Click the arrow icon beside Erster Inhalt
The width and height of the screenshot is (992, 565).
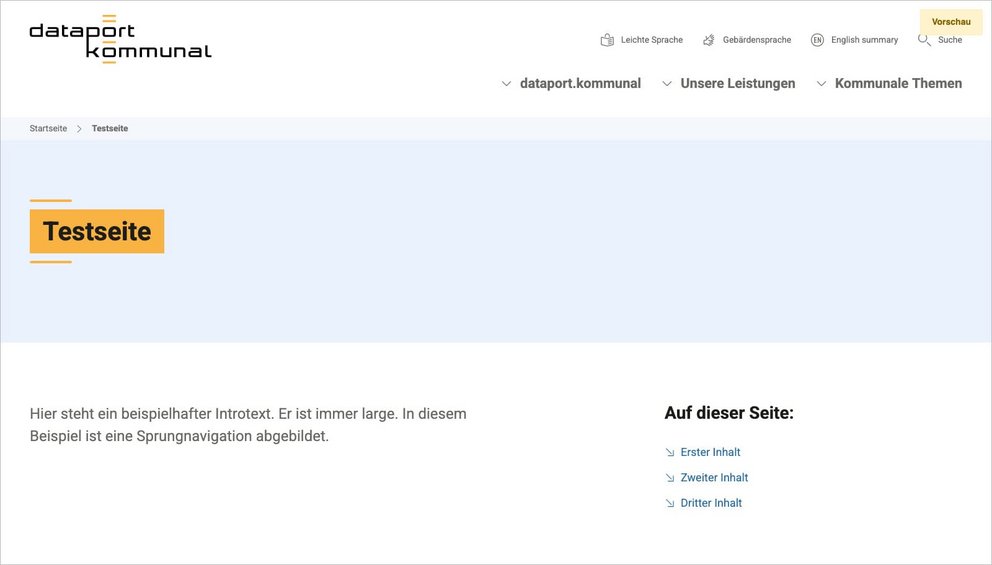670,452
